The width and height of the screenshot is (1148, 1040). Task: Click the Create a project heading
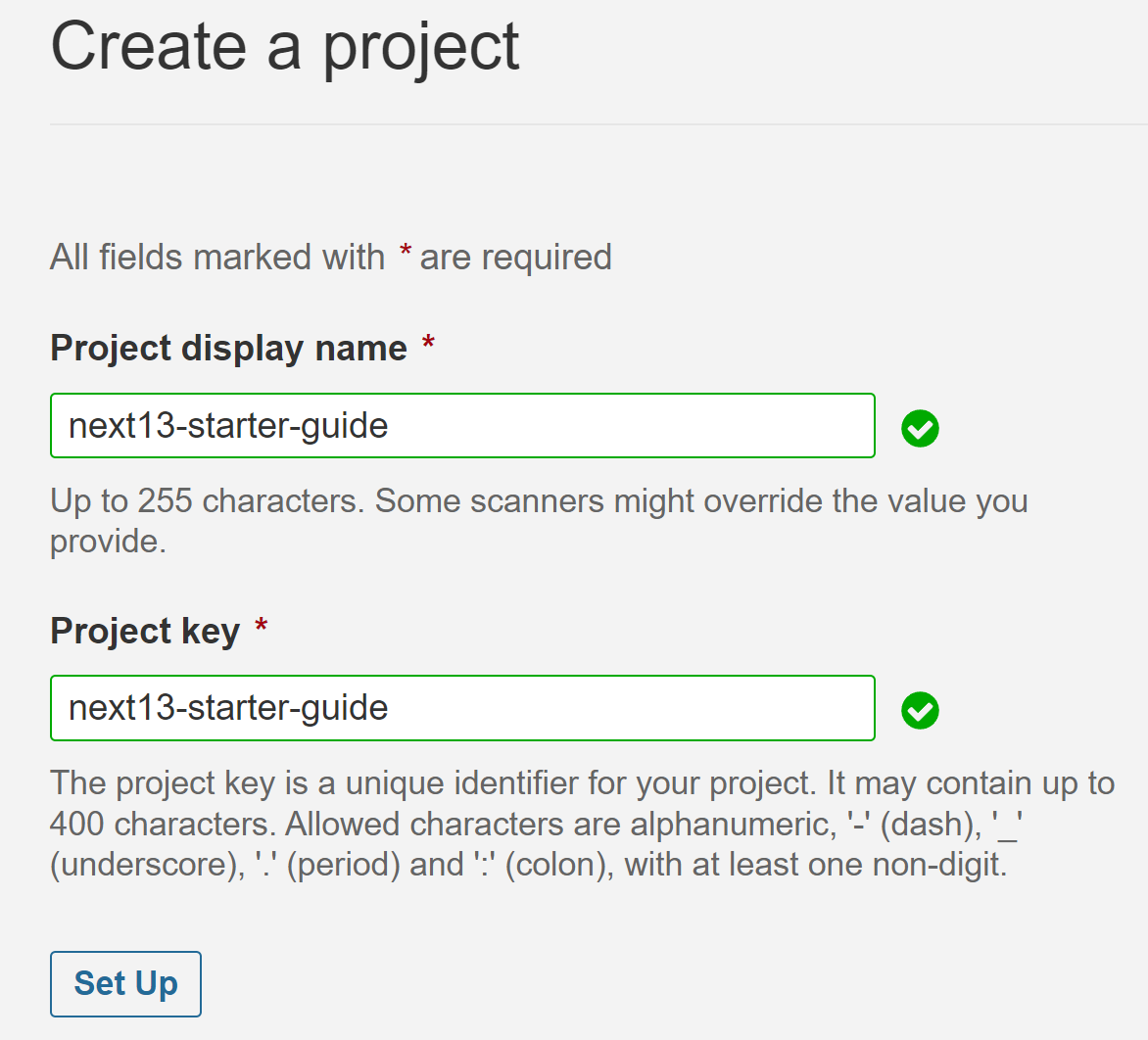285,45
